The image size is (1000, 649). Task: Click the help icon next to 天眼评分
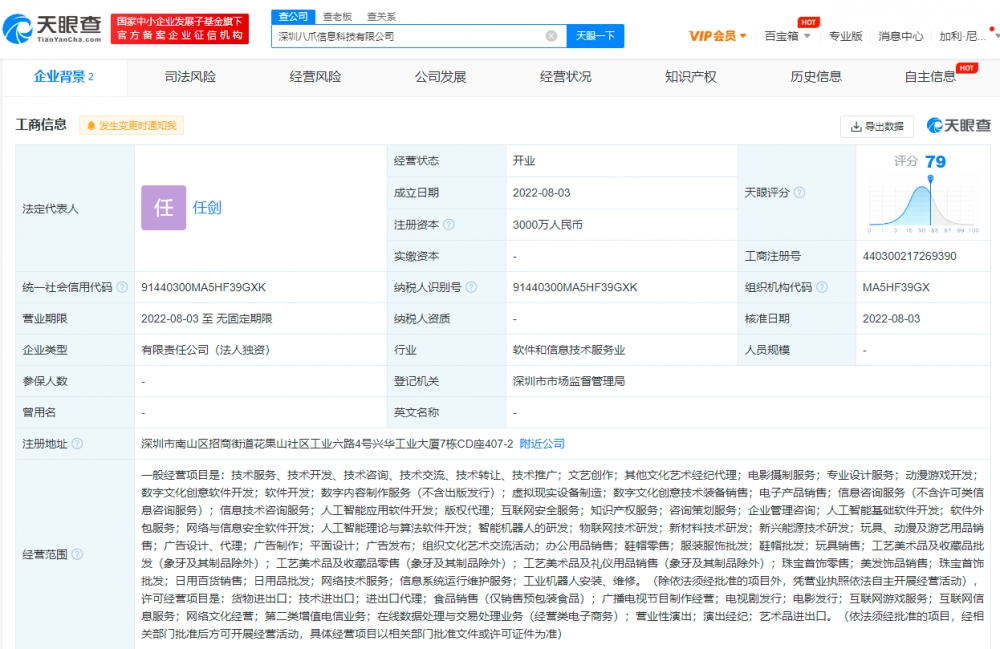(799, 193)
